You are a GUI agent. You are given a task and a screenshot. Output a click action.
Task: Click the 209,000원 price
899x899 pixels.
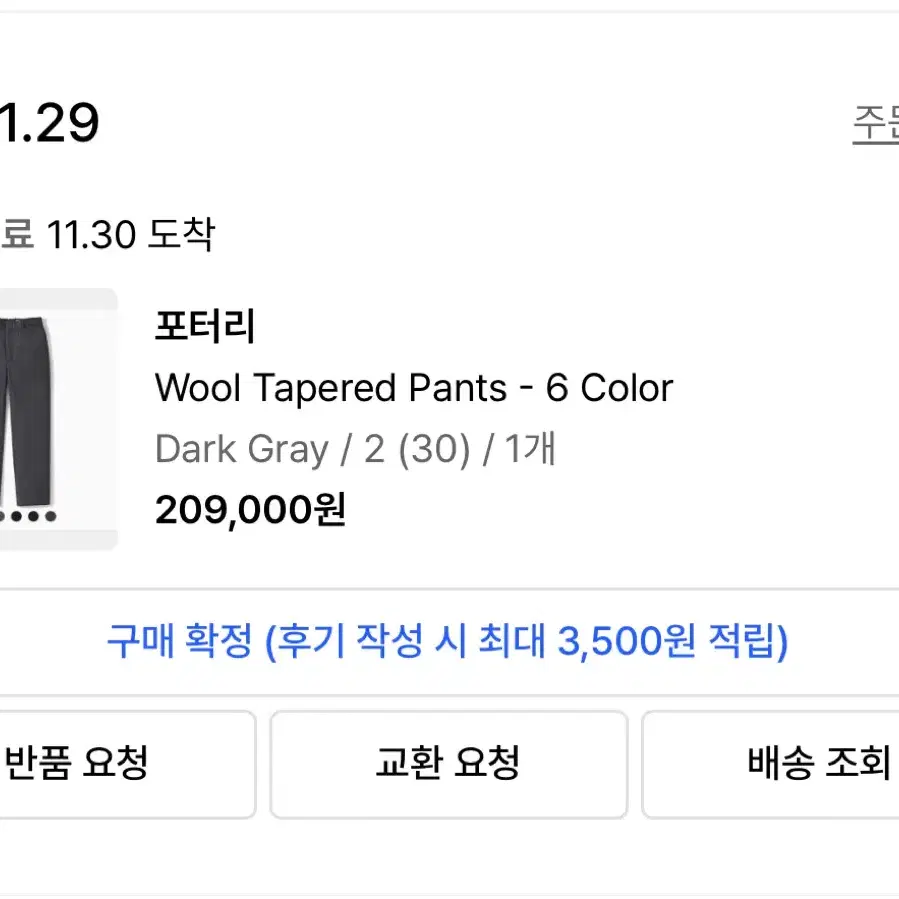251,509
